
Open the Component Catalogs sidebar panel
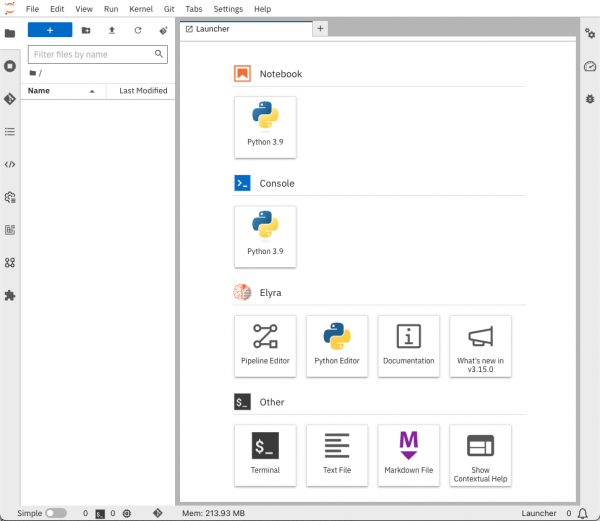click(10, 263)
